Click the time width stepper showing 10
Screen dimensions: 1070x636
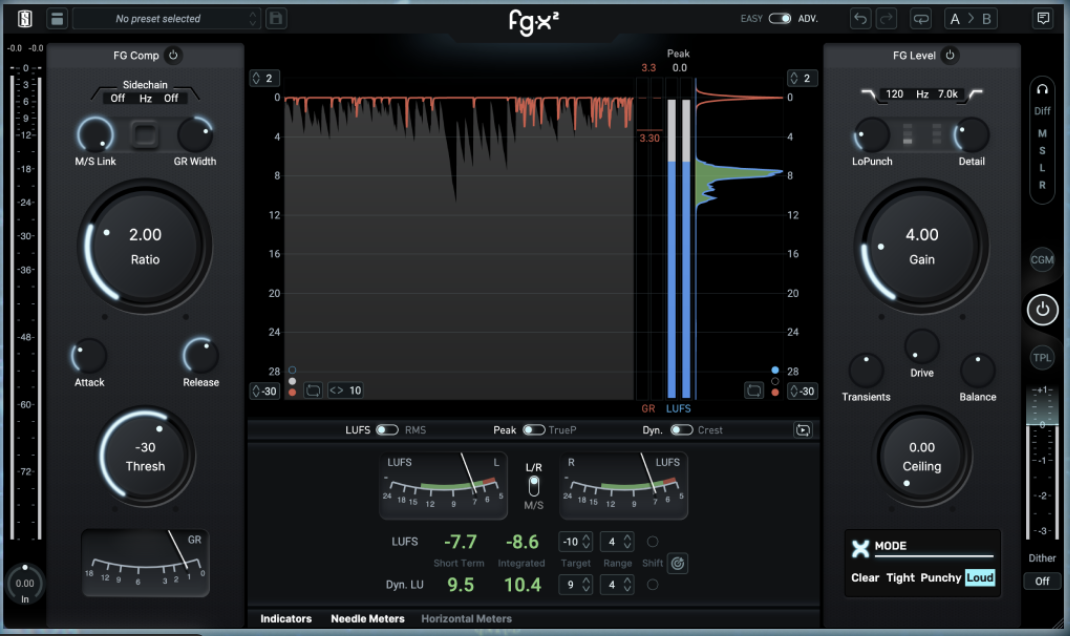pyautogui.click(x=347, y=391)
